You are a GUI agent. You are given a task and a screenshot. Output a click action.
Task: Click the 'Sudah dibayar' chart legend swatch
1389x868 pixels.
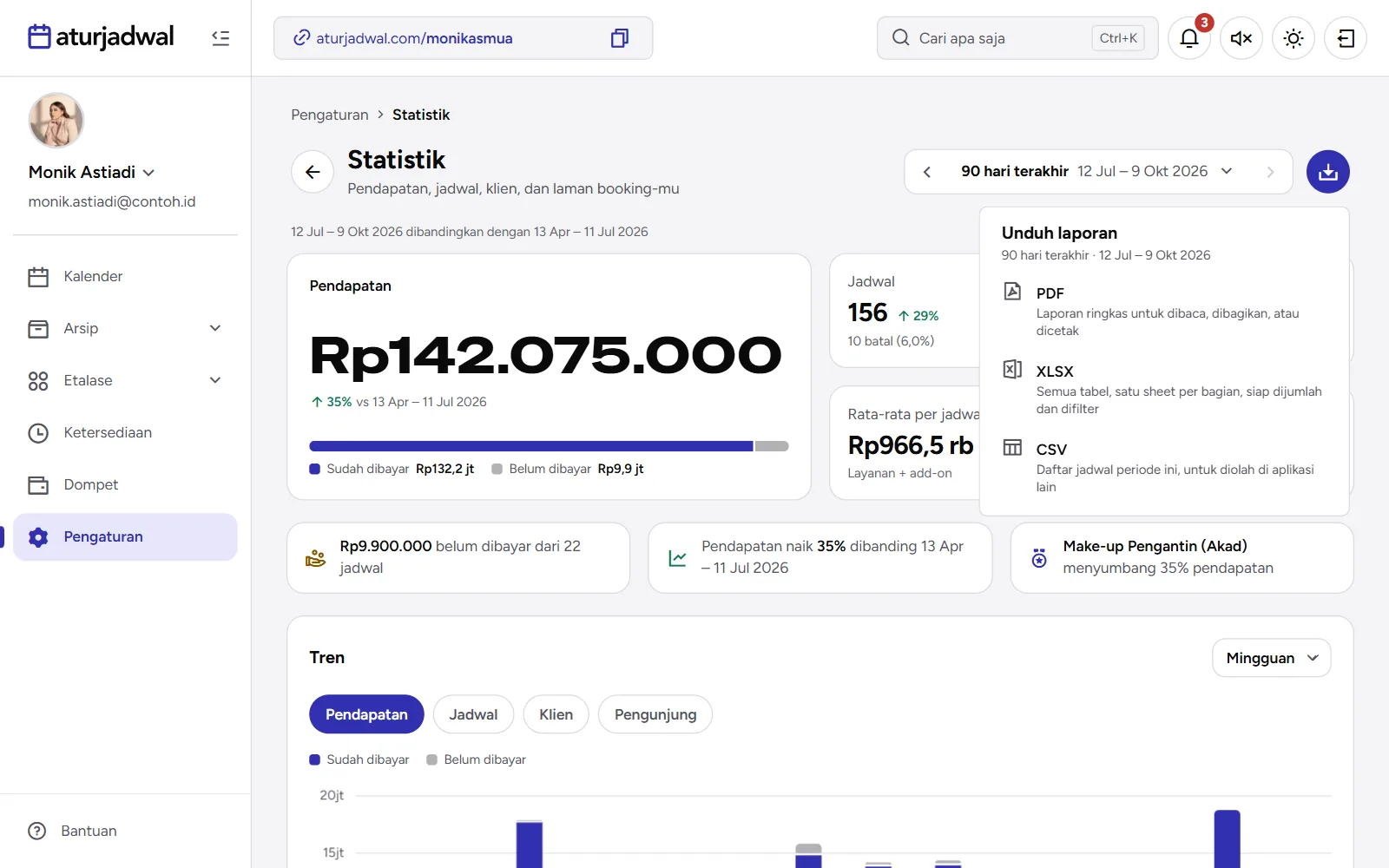(314, 759)
